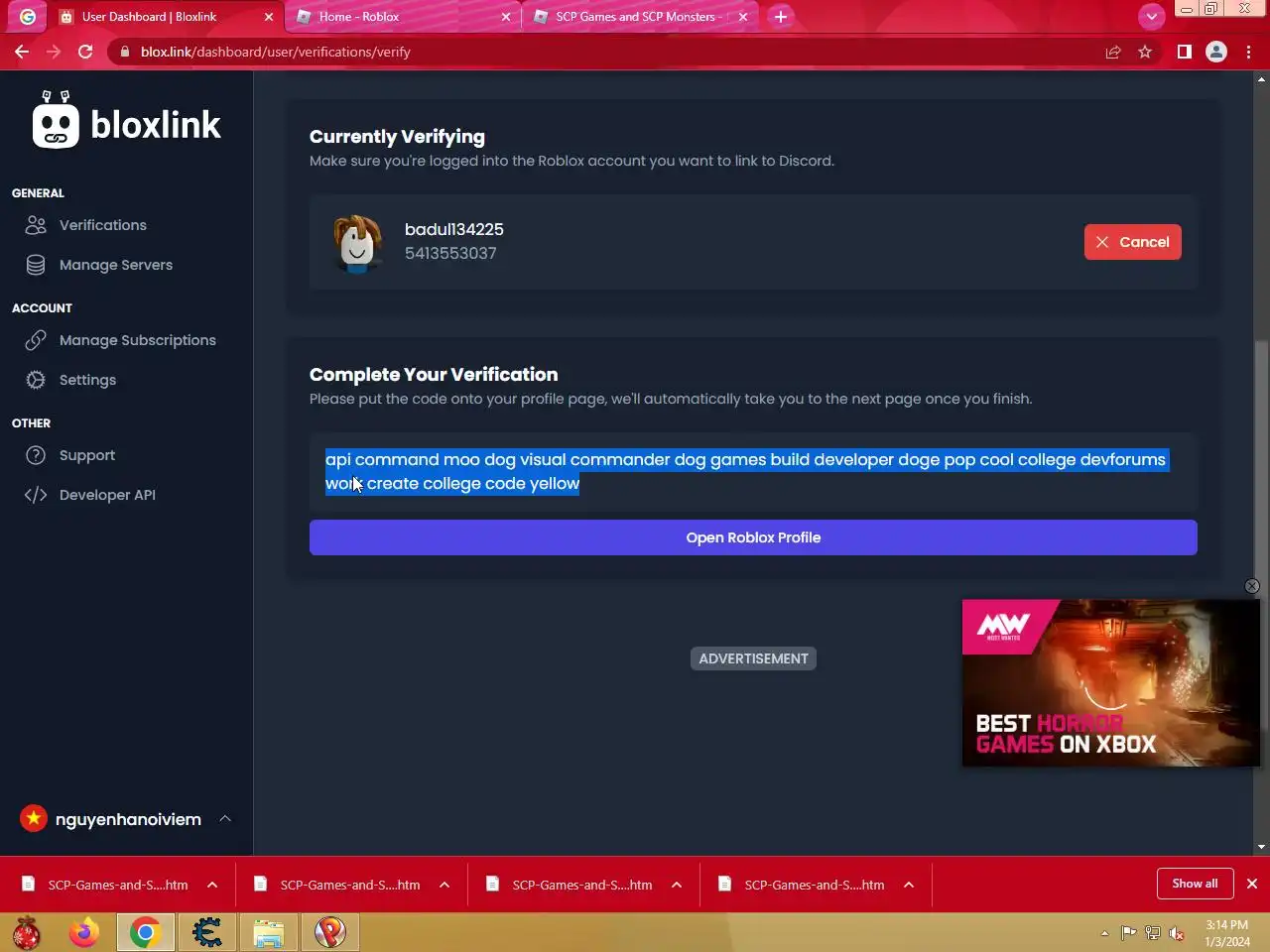Cancel the current verification
Image resolution: width=1270 pixels, height=952 pixels.
click(x=1132, y=242)
